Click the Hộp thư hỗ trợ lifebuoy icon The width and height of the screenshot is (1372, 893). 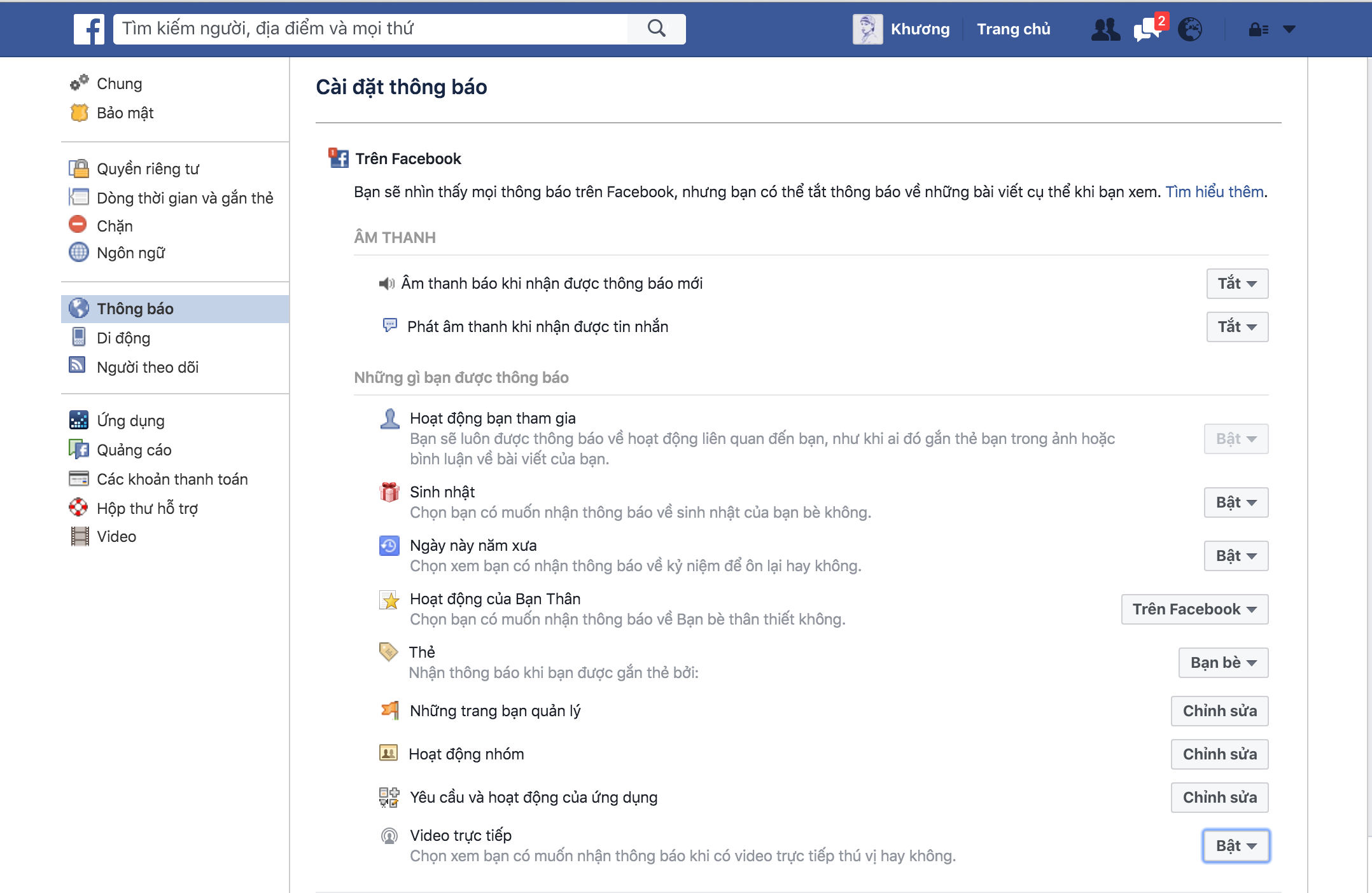[78, 508]
